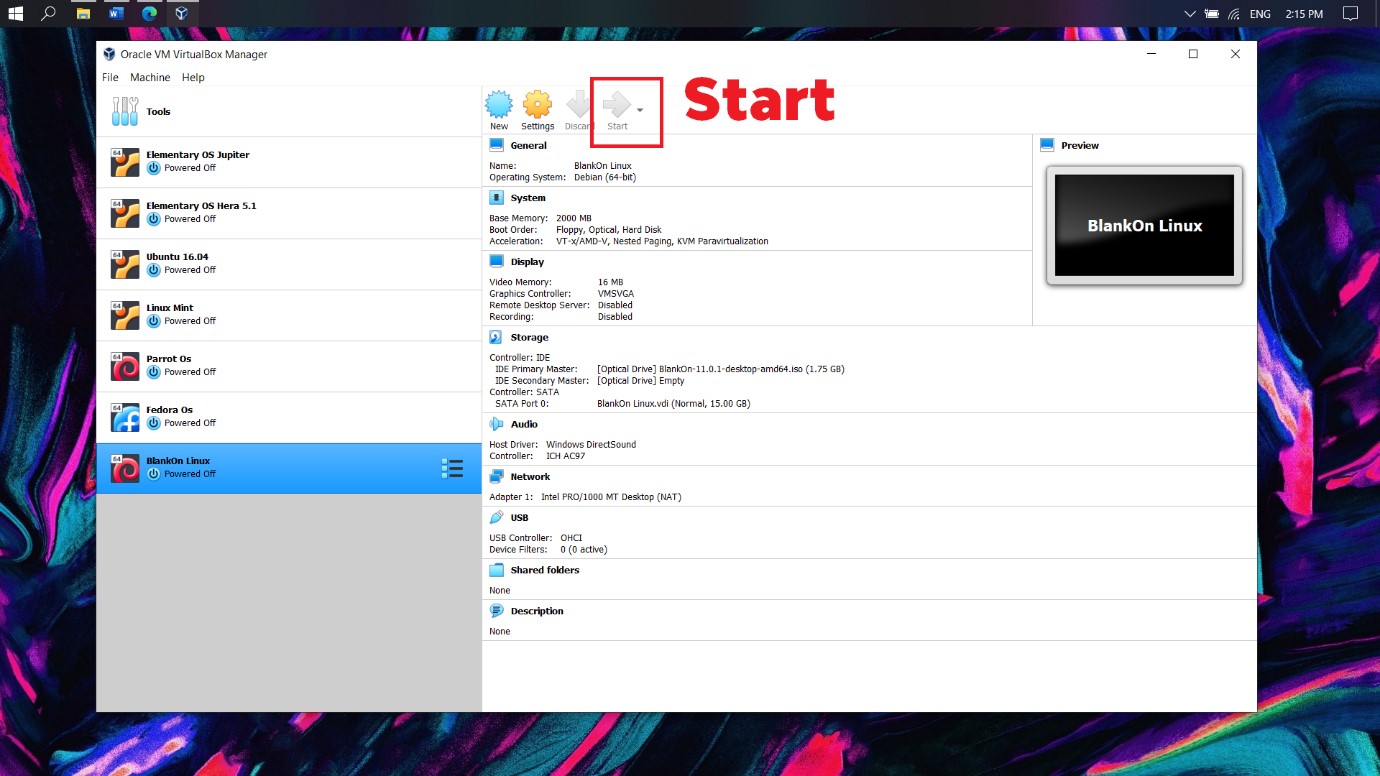
Task: Click the Discard toolbar arrow
Action: (578, 104)
